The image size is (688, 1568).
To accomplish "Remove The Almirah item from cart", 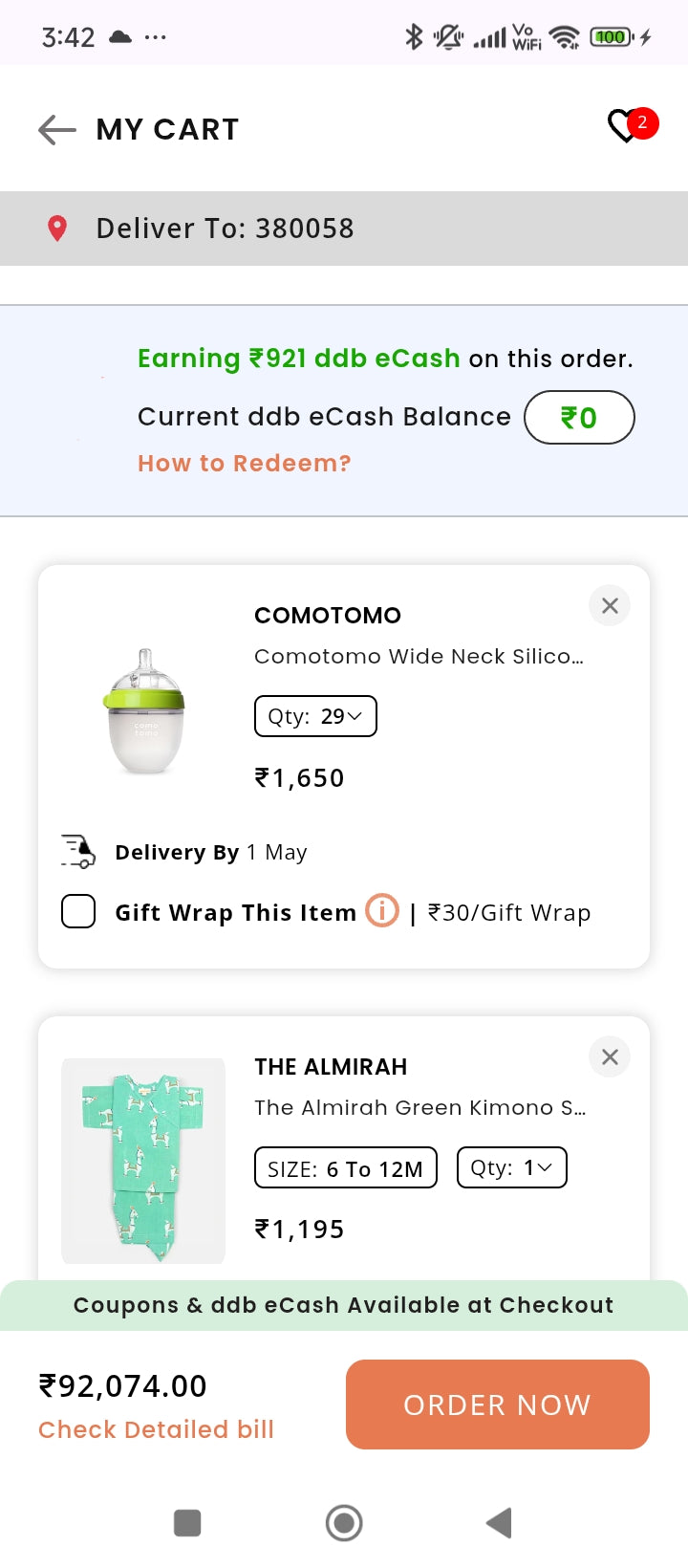I will click(610, 1056).
